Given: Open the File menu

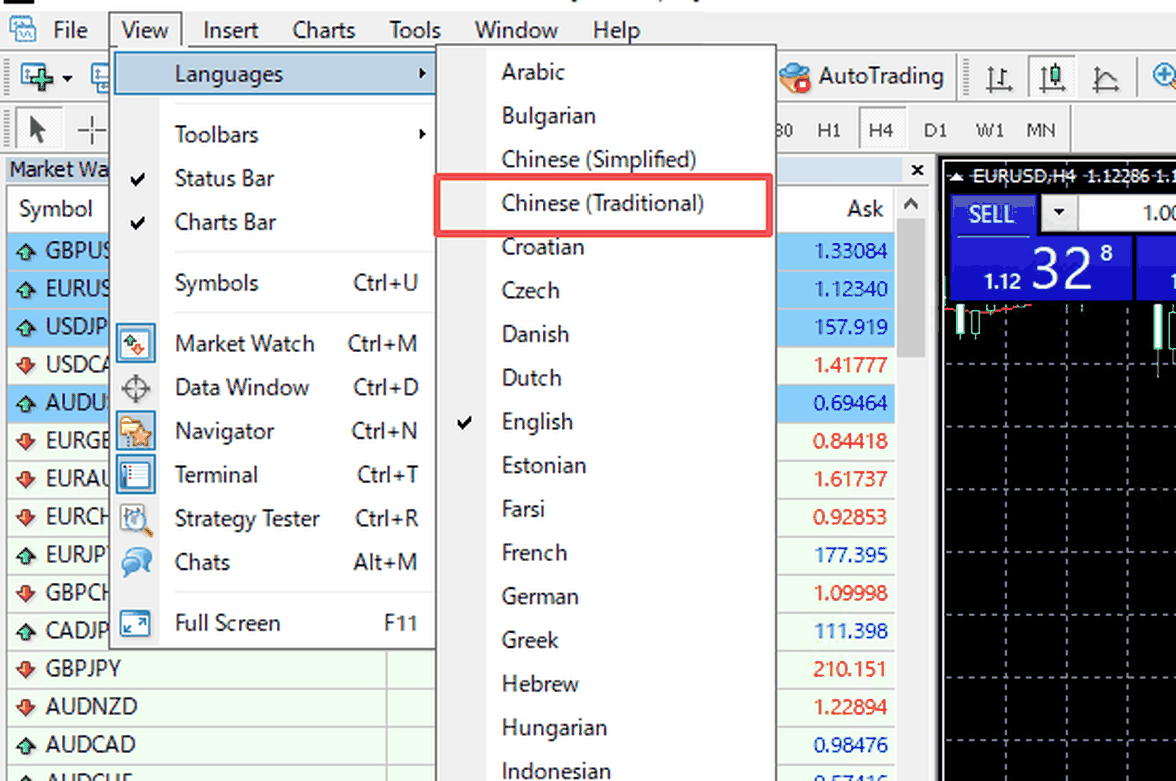Looking at the screenshot, I should coord(70,30).
